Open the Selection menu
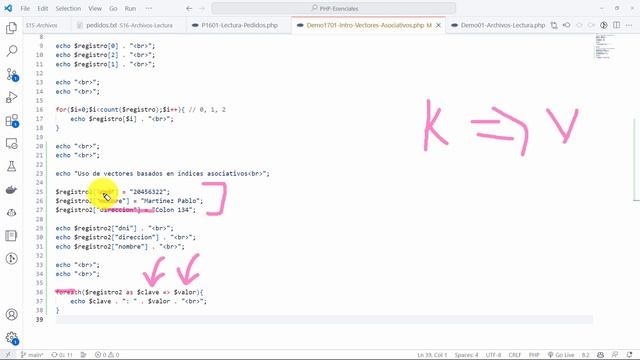Image resolution: width=640 pixels, height=360 pixels. click(x=68, y=8)
